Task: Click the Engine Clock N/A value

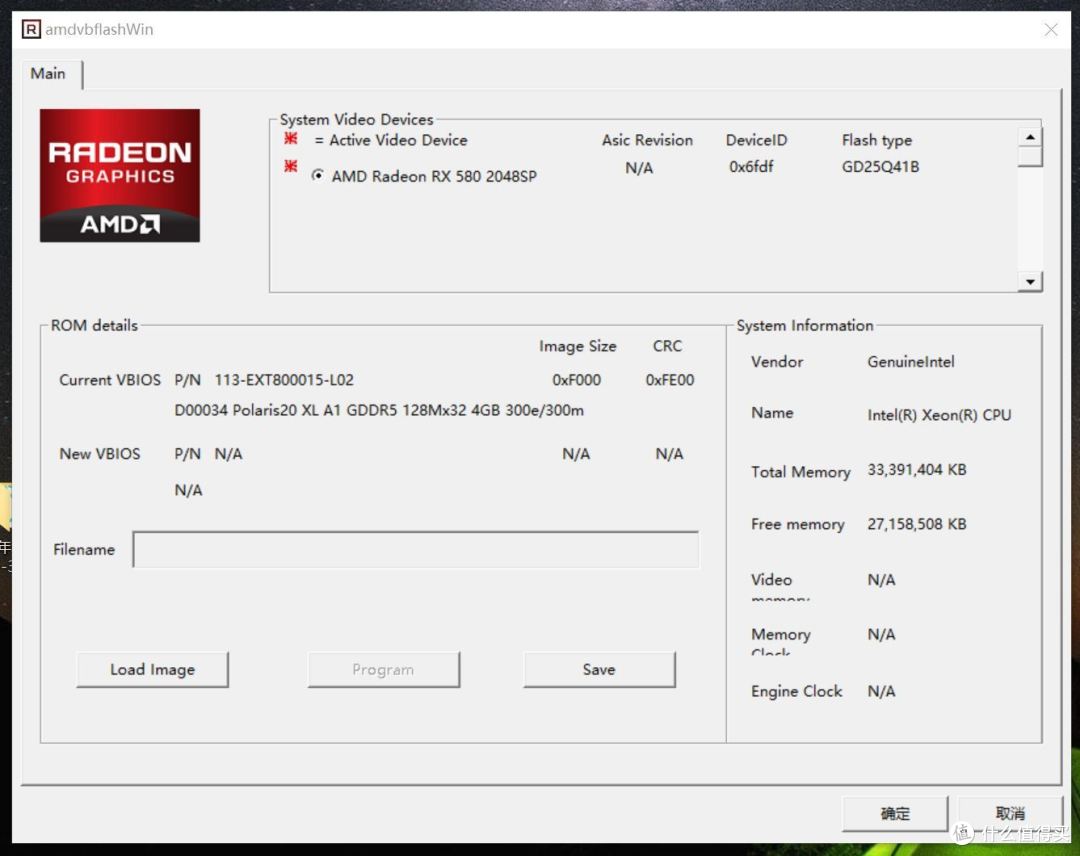Action: (x=881, y=691)
